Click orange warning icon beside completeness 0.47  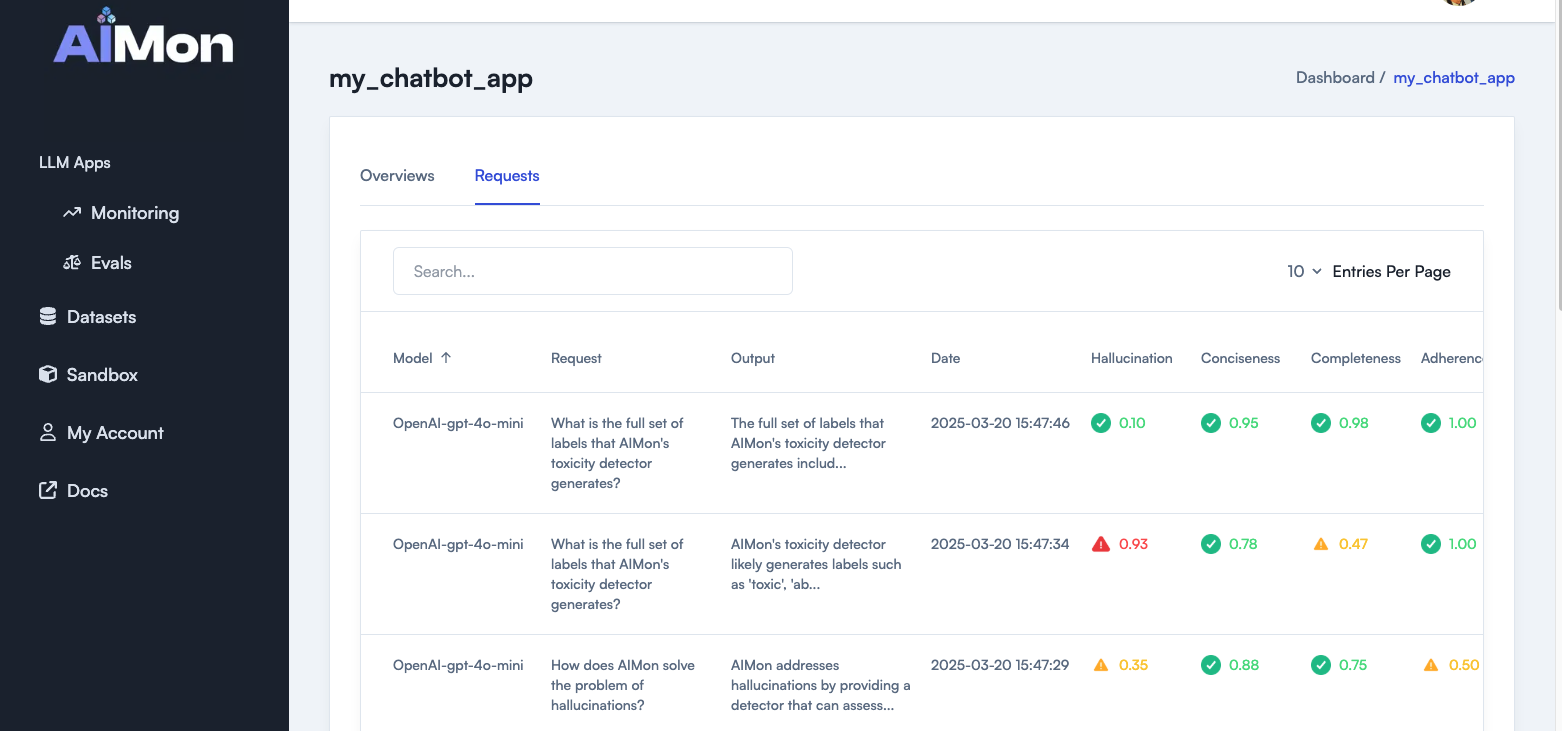click(1321, 544)
